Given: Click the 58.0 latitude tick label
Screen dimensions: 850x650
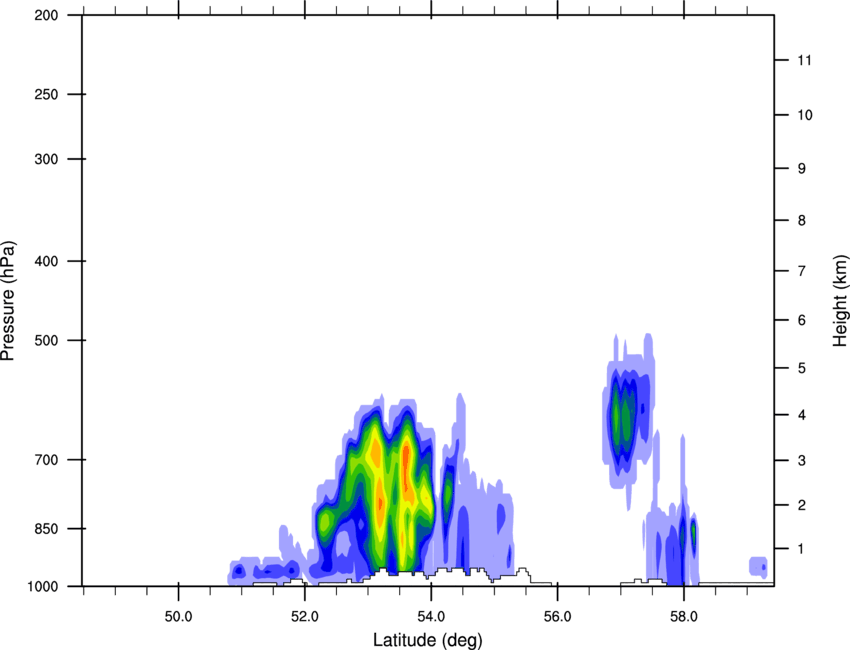Looking at the screenshot, I should (684, 617).
